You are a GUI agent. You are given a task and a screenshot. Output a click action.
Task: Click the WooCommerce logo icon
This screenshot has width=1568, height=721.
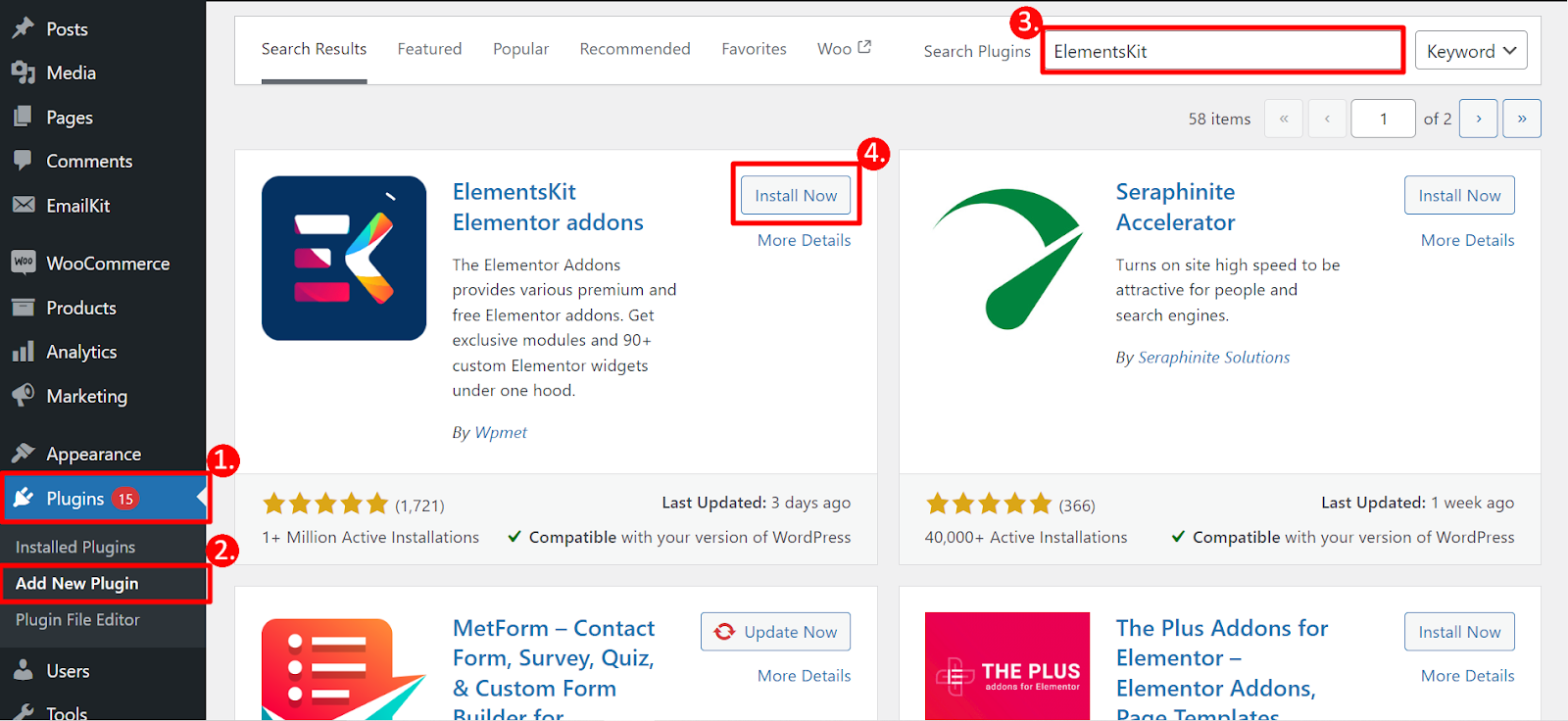pos(24,263)
